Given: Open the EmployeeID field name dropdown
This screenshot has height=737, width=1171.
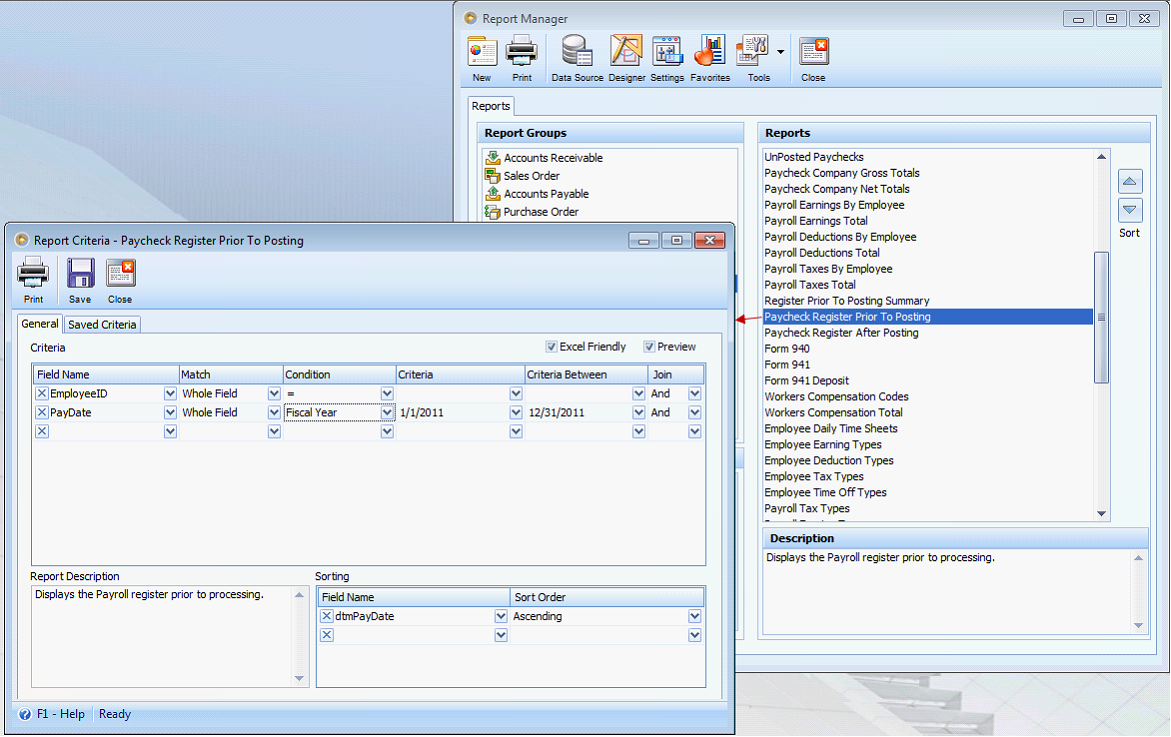Looking at the screenshot, I should click(x=170, y=394).
